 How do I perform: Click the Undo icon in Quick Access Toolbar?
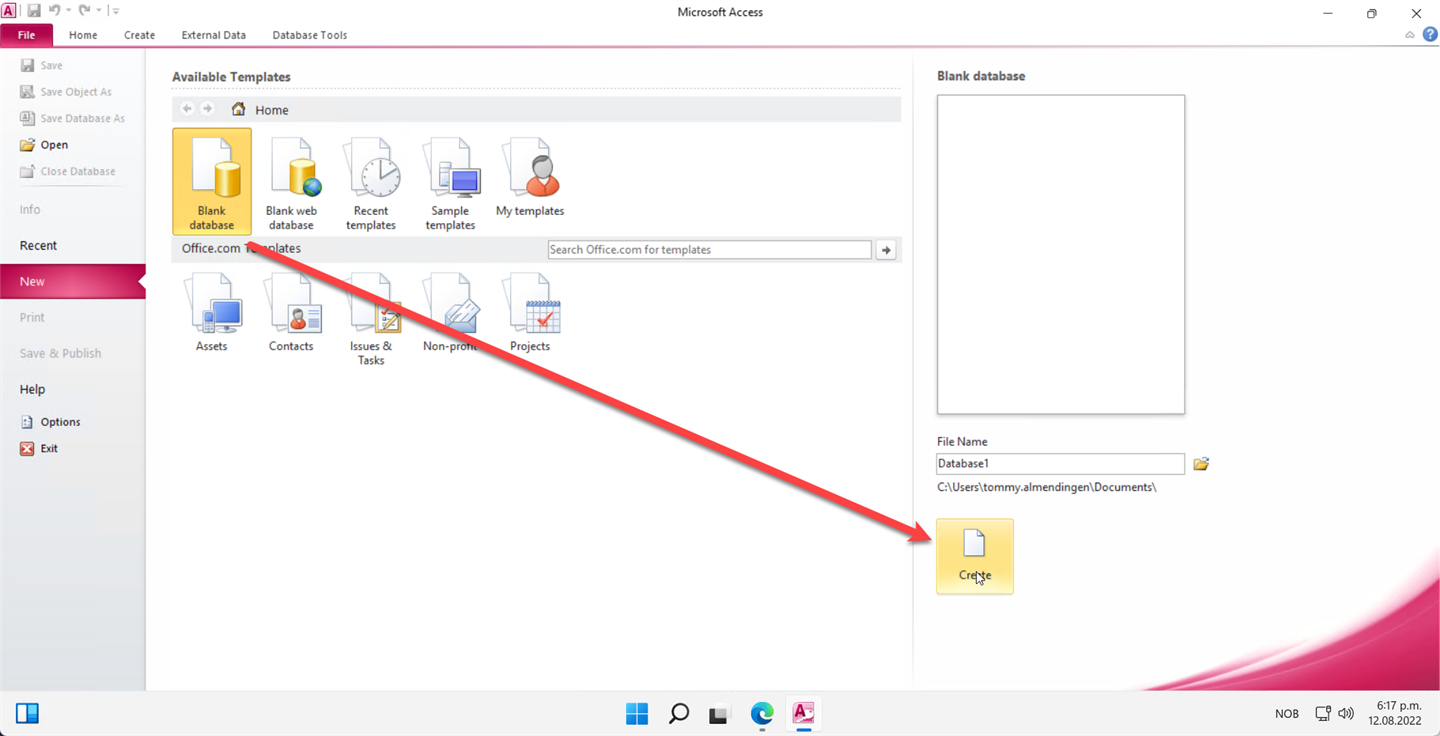pyautogui.click(x=56, y=11)
